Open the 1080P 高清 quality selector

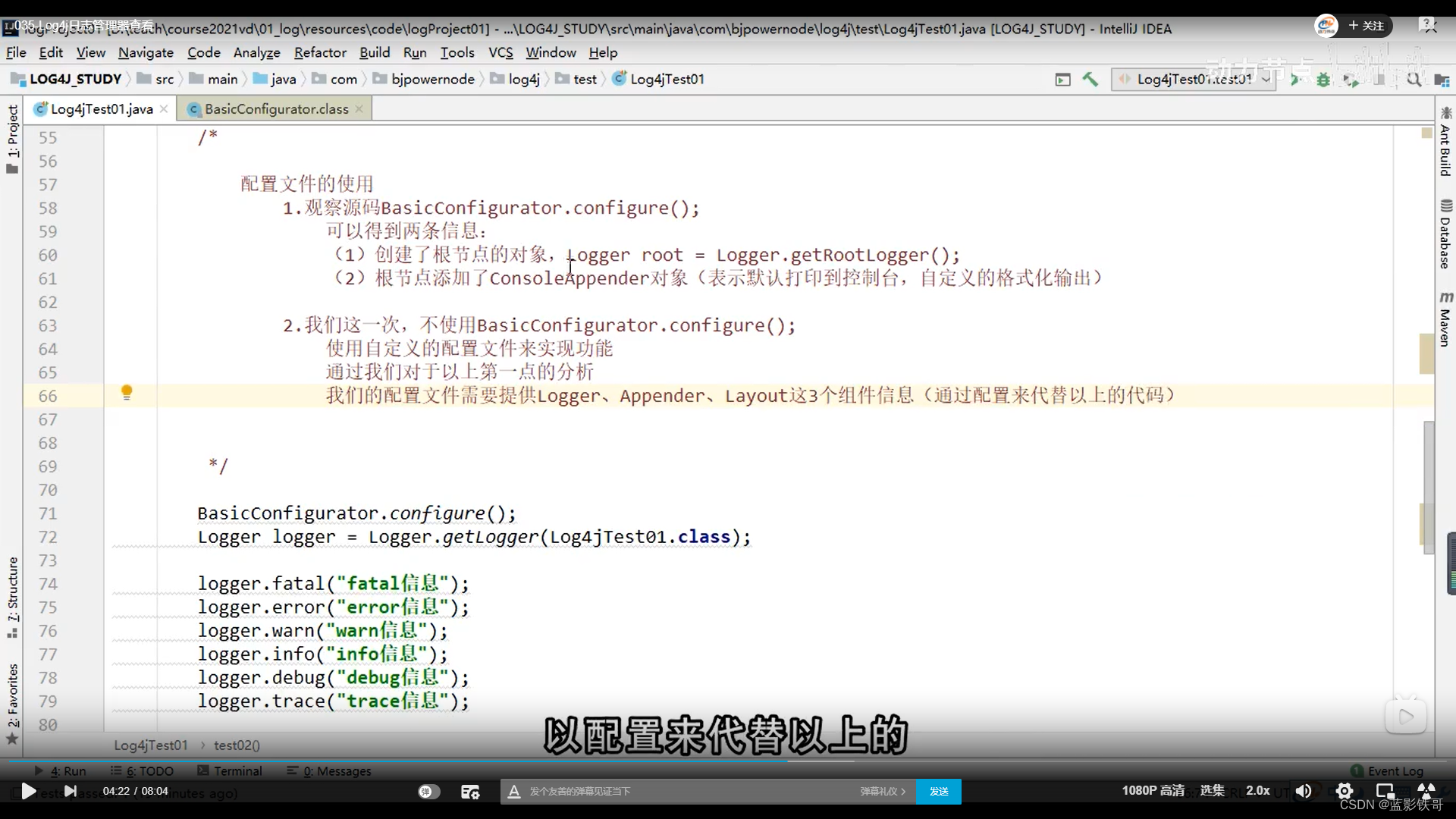(x=1153, y=790)
